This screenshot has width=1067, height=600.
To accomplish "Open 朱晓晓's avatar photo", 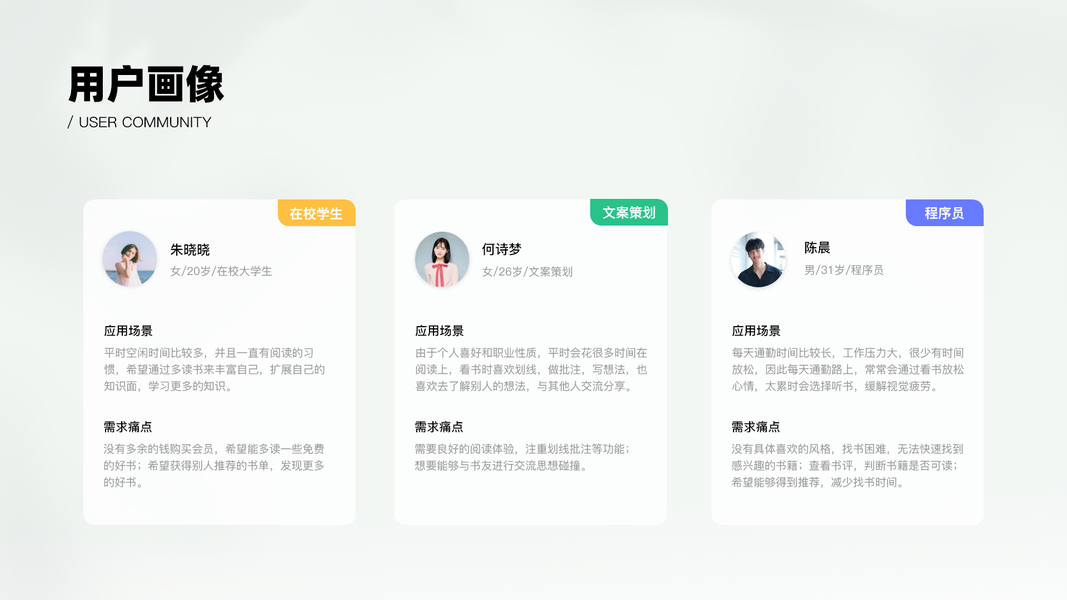I will point(129,259).
